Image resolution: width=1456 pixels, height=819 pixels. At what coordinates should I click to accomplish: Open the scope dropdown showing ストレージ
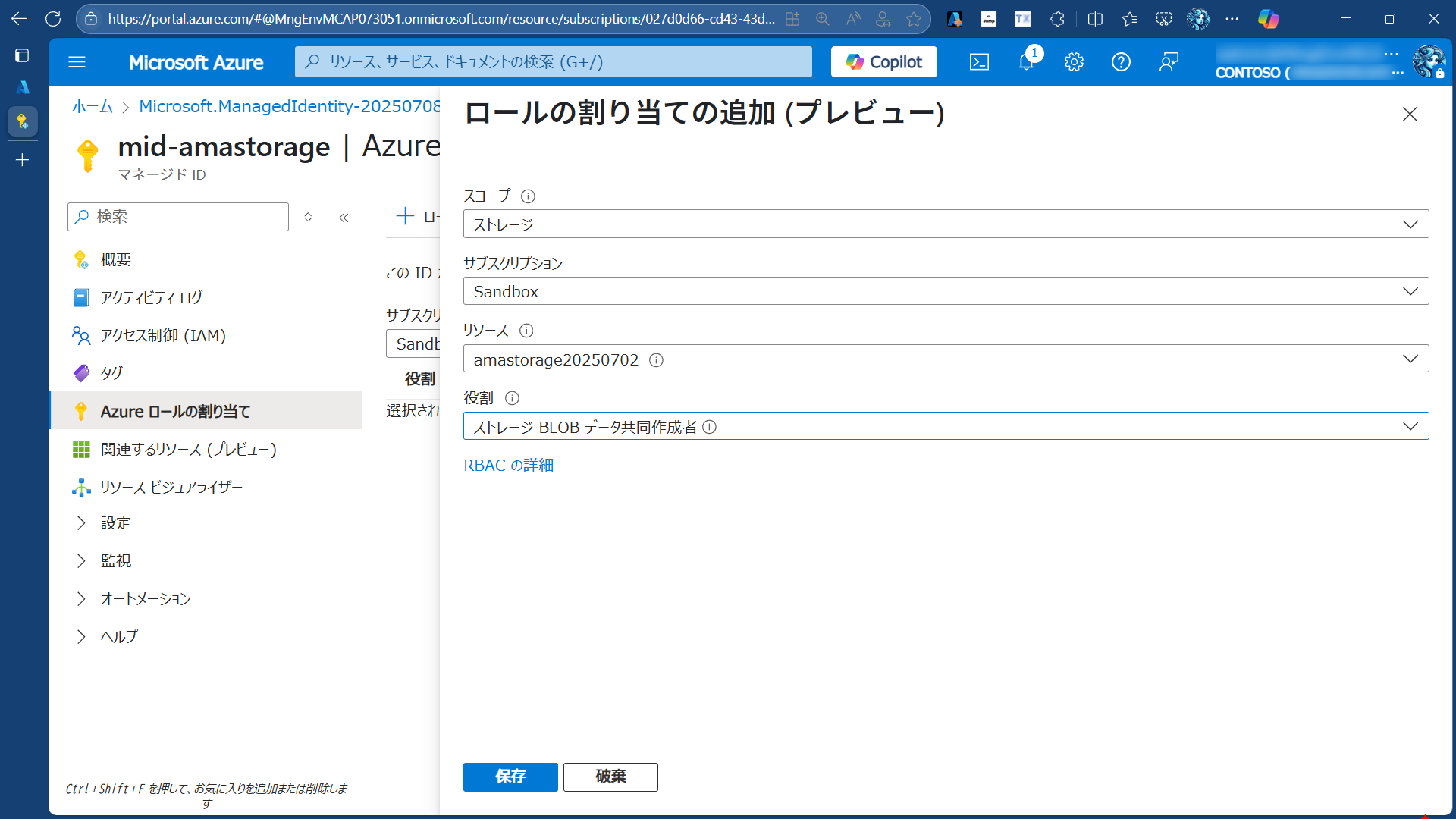click(x=946, y=224)
